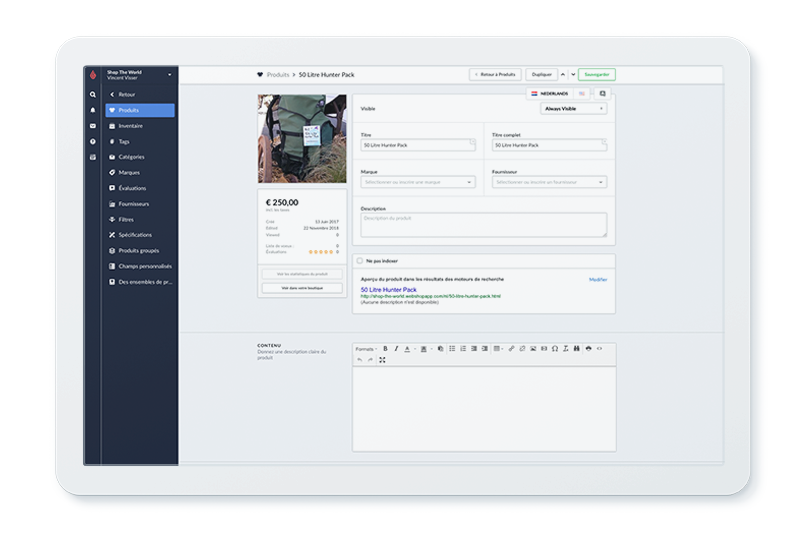Click the paste-as-text editor icon

[440, 348]
